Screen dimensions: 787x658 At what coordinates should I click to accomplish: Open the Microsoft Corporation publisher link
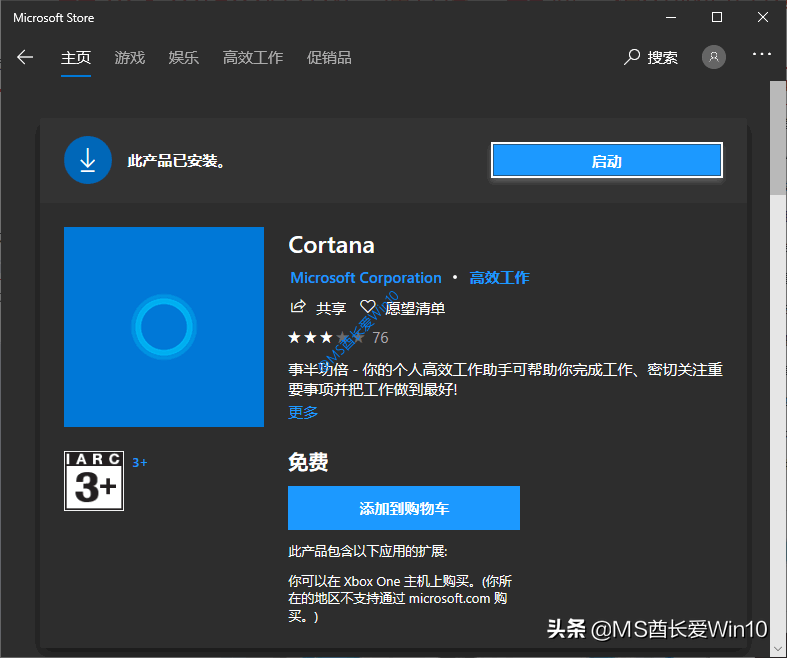366,278
